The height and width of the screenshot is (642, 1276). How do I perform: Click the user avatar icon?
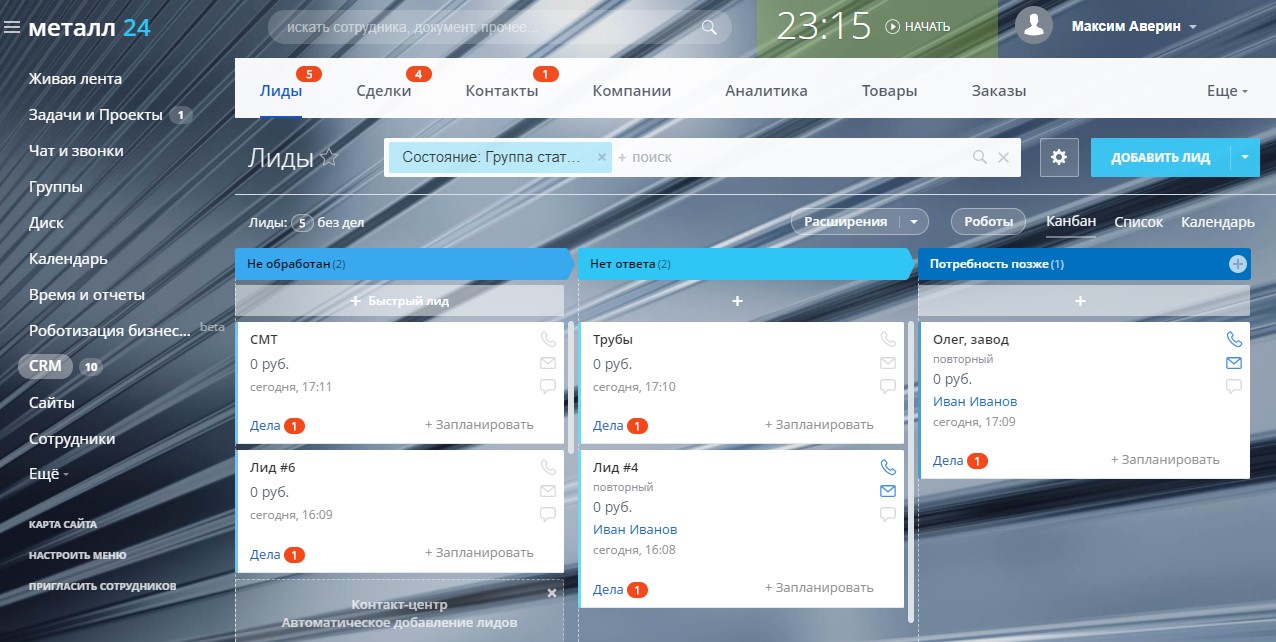pyautogui.click(x=1034, y=26)
